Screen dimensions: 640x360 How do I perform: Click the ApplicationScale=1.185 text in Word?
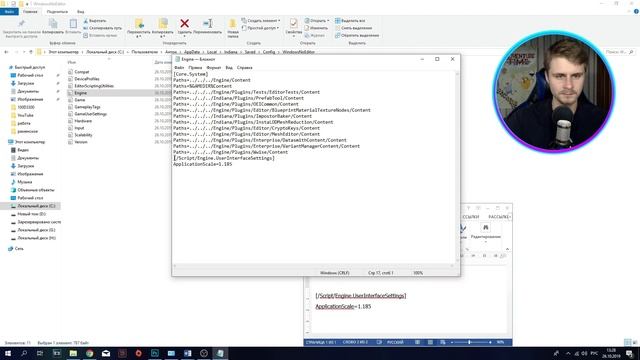point(343,306)
